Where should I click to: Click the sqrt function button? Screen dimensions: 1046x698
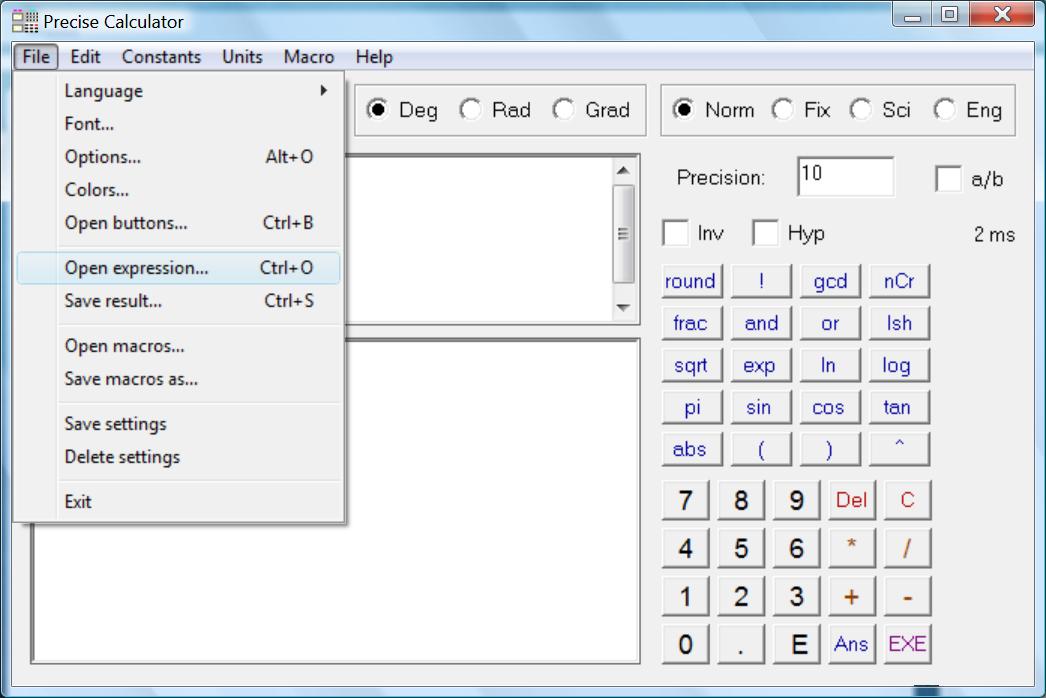pyautogui.click(x=690, y=366)
